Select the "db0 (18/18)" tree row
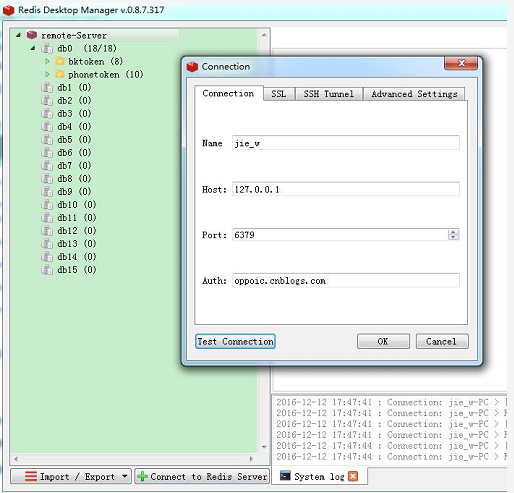This screenshot has height=493, width=514. point(87,49)
